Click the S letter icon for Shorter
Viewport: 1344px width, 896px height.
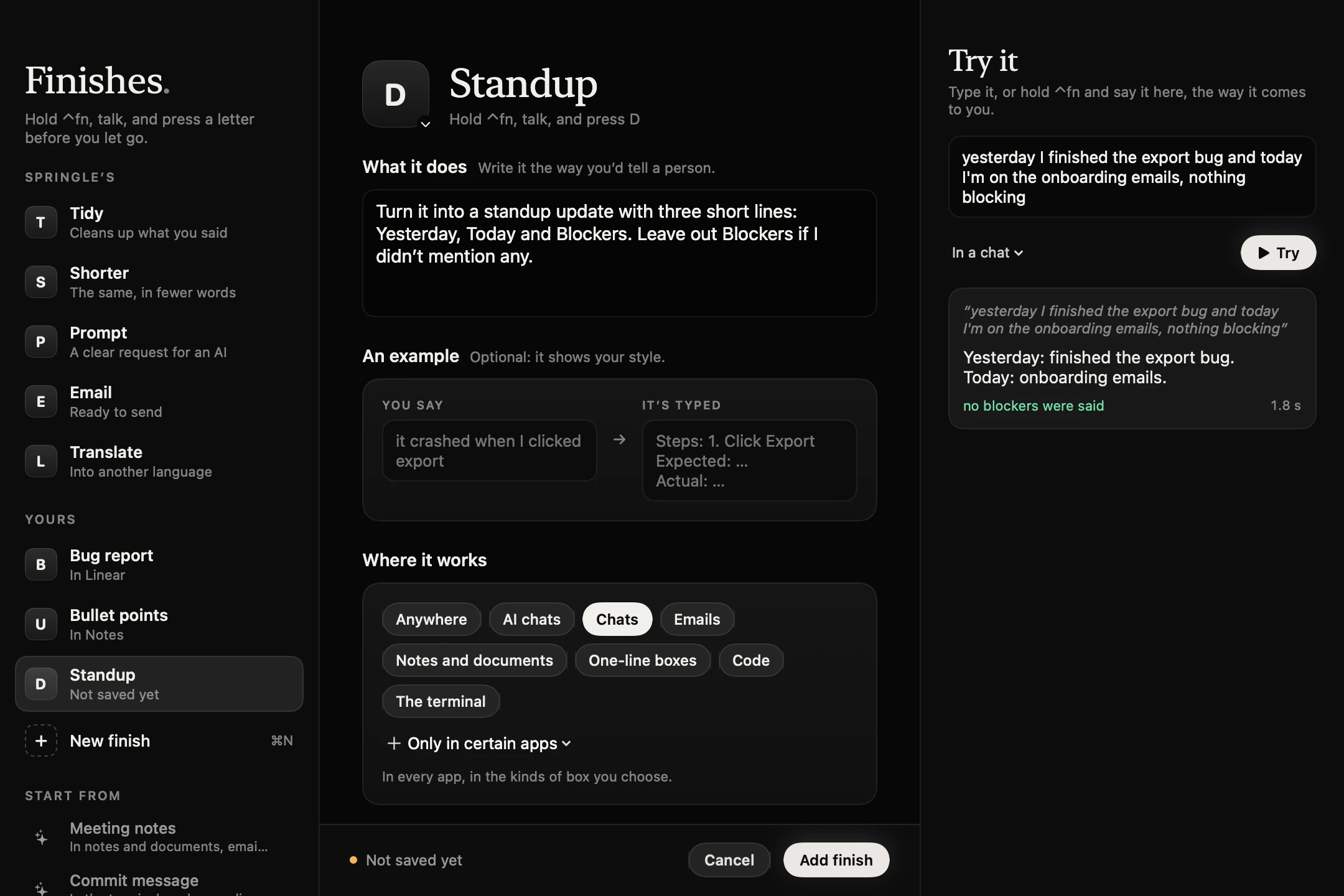tap(41, 282)
